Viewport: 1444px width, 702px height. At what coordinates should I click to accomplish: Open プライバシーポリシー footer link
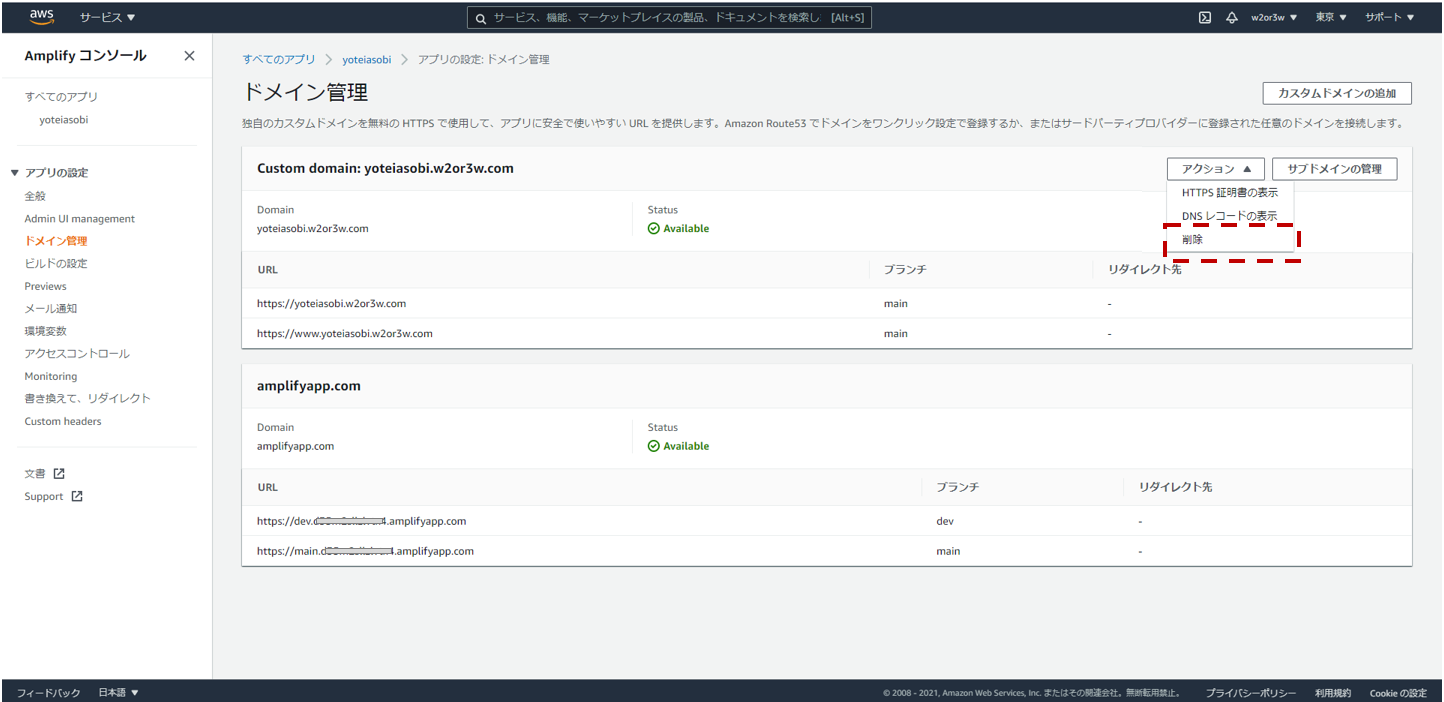click(x=1250, y=693)
